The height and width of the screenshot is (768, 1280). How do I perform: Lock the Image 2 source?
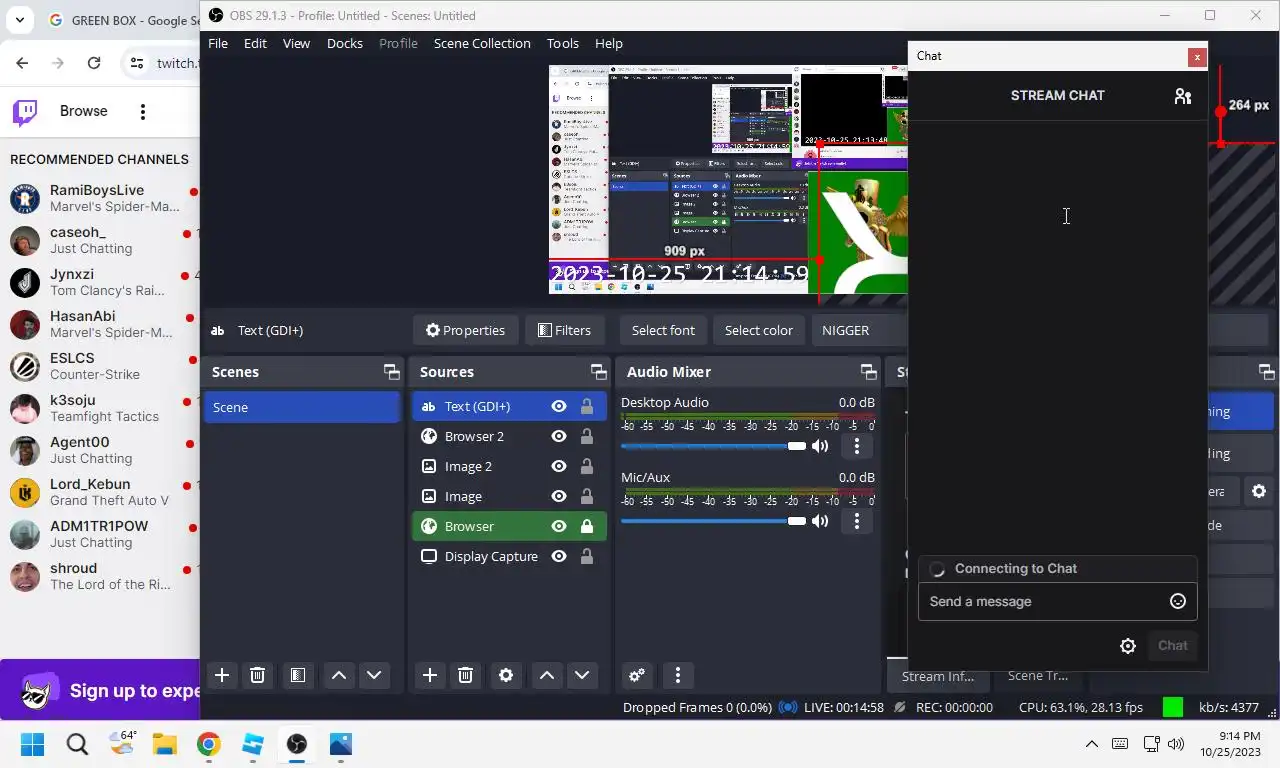(x=587, y=466)
